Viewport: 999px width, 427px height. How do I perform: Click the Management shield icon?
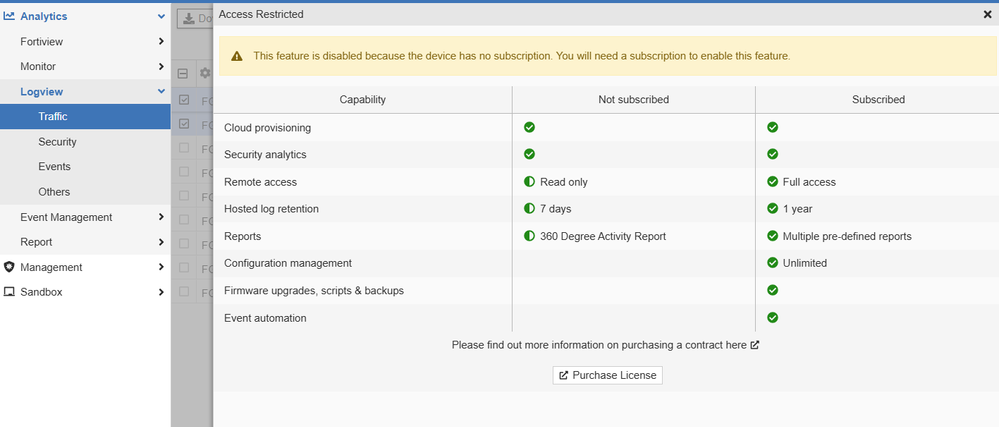[9, 267]
